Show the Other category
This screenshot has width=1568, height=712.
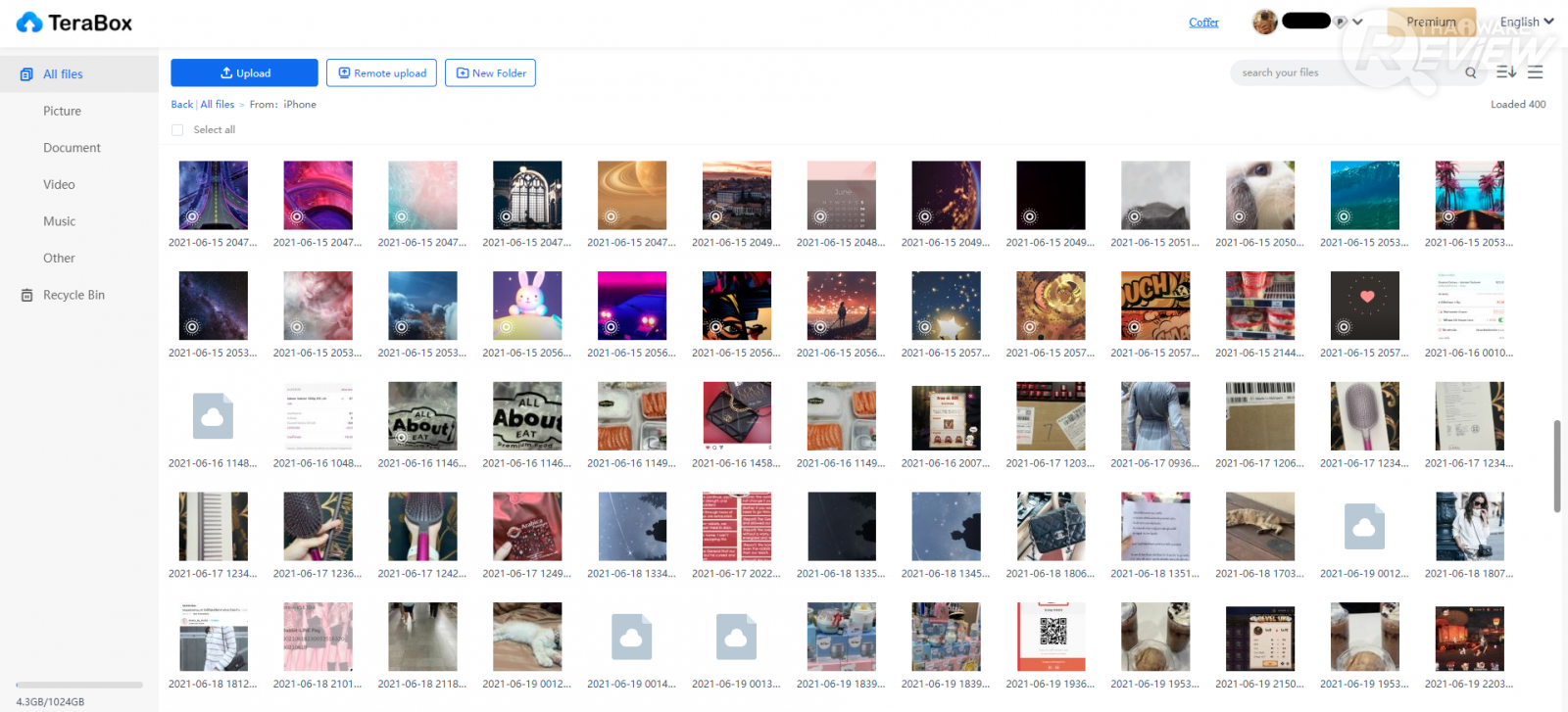[x=59, y=259]
